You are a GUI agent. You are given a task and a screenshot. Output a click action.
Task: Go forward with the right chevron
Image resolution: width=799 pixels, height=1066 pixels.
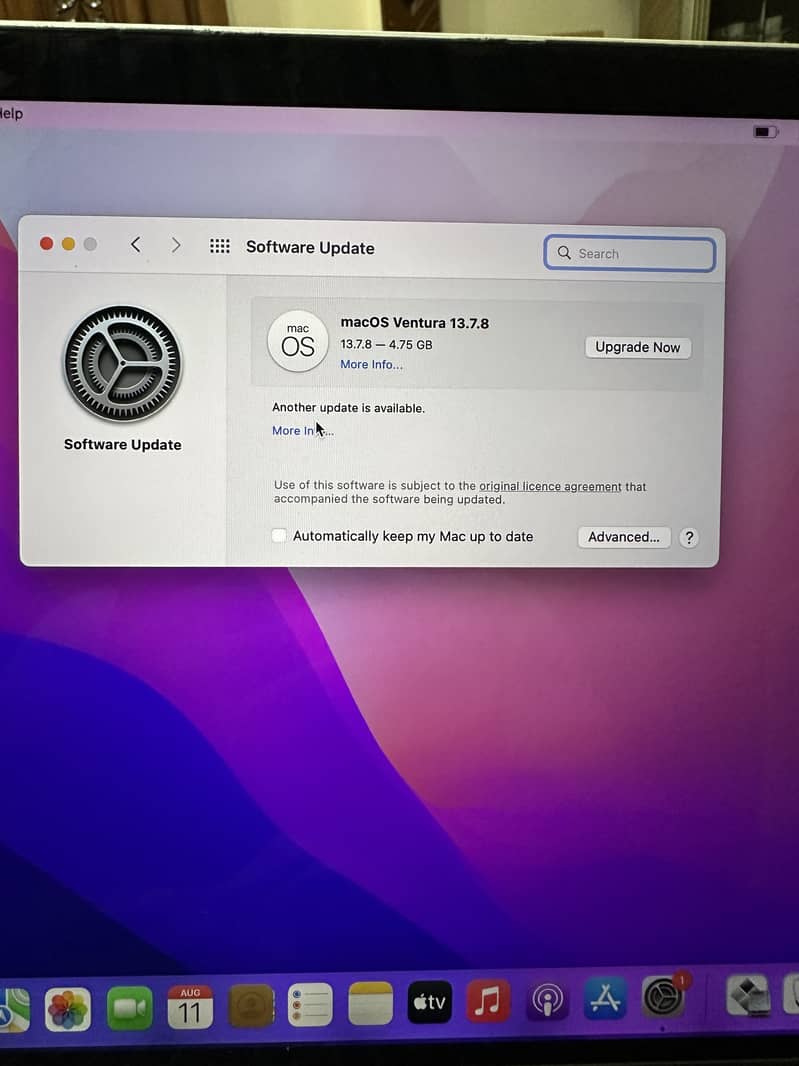(176, 245)
